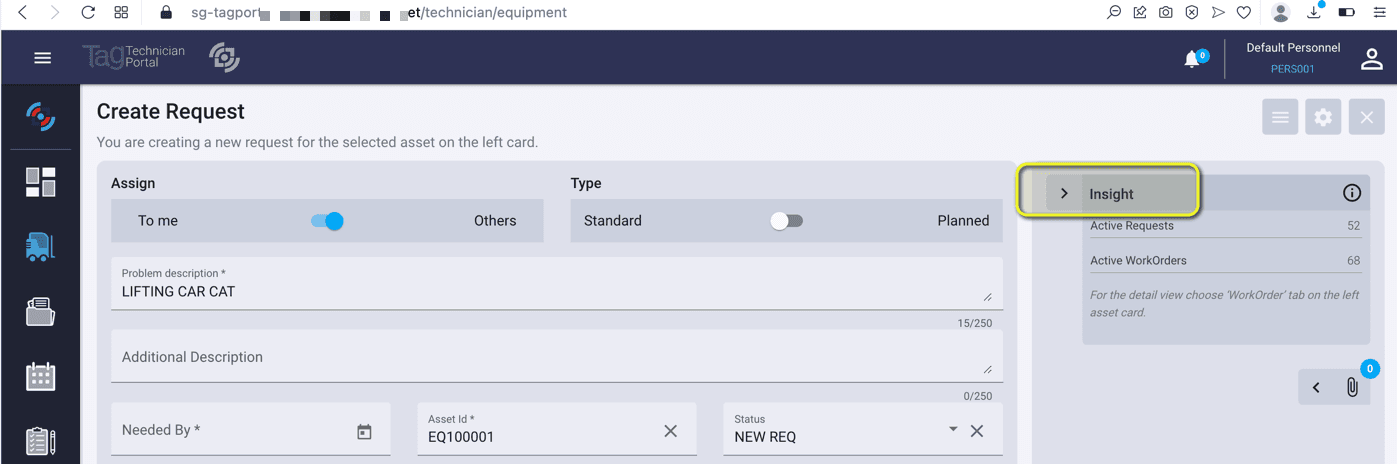Click the browser back arrow

tap(22, 13)
